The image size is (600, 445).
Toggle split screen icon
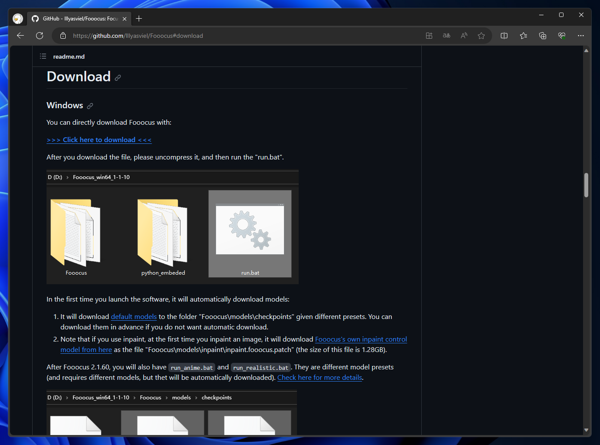click(x=504, y=36)
